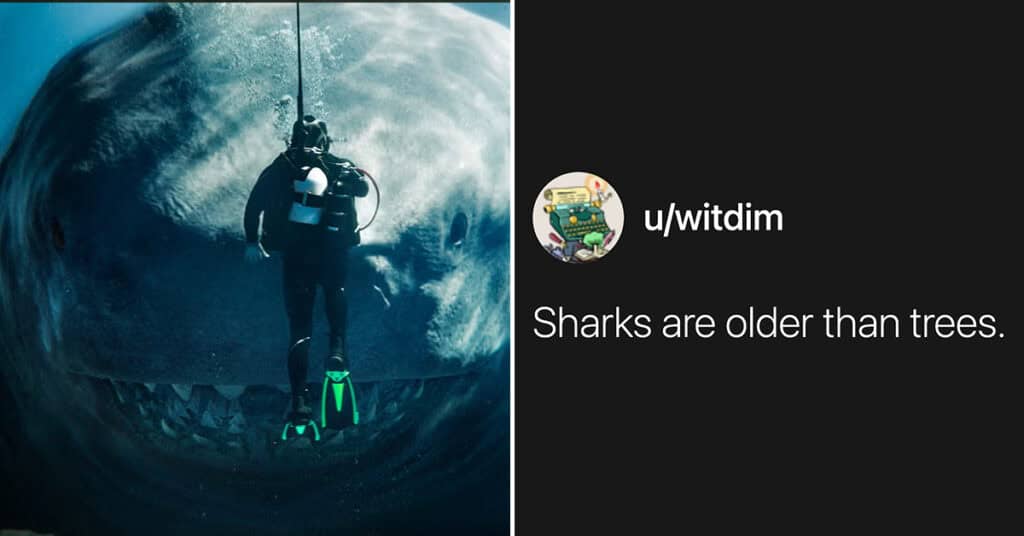1024x536 pixels.
Task: Open the u/witdim user profile link
Action: click(x=713, y=217)
